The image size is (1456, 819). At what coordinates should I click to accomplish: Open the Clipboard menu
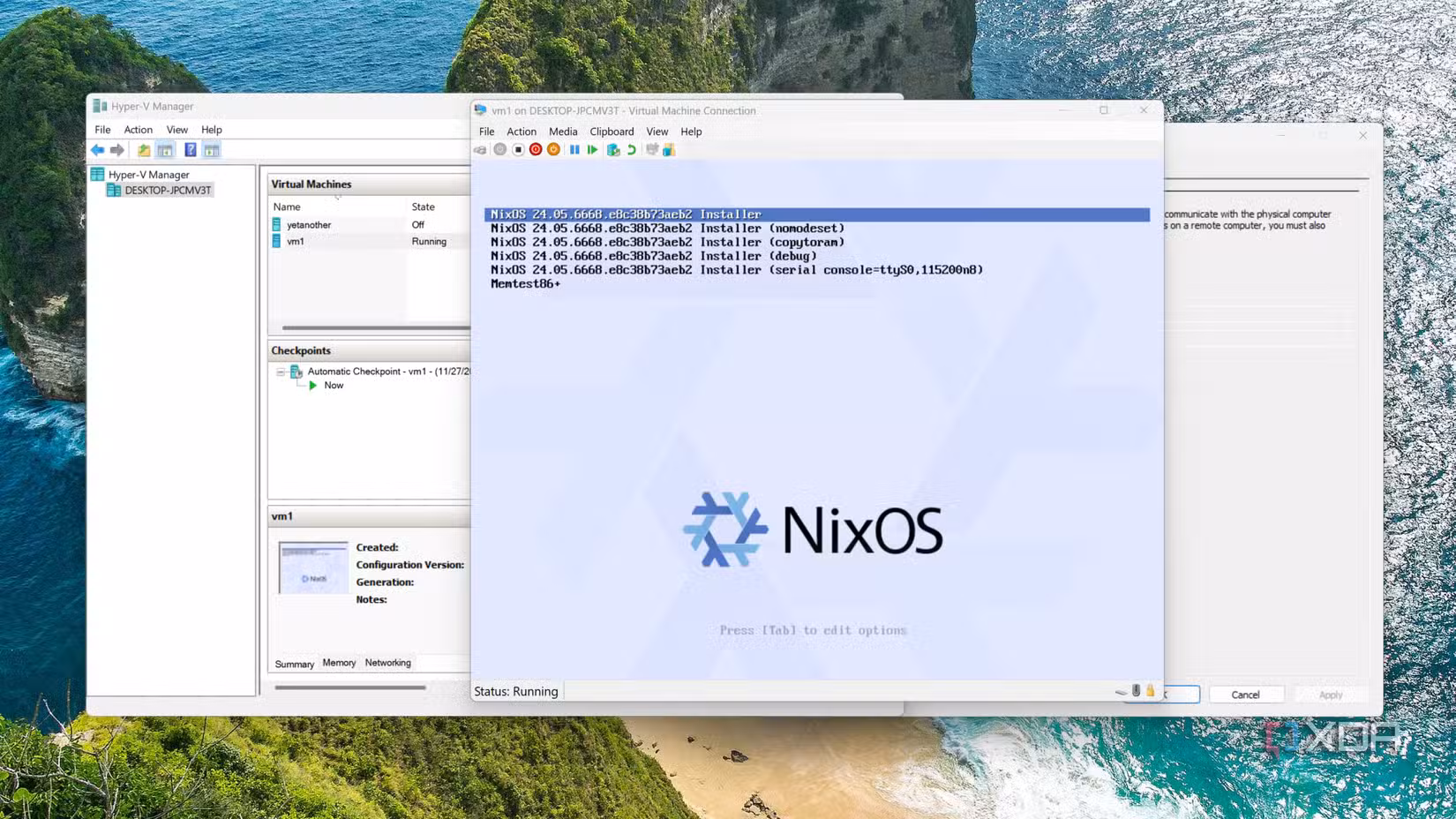pyautogui.click(x=612, y=131)
